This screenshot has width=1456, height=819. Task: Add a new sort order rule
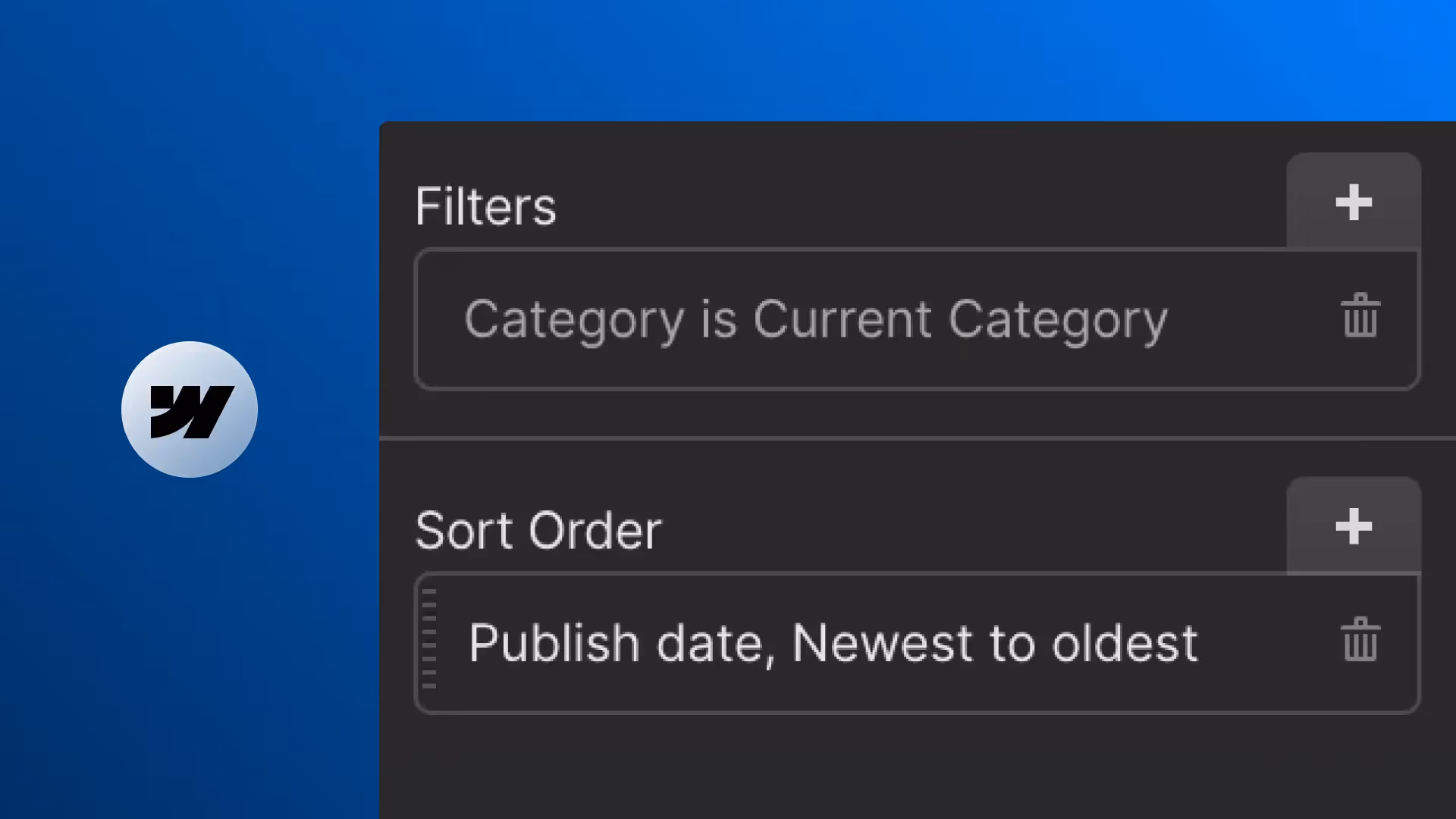point(1354,526)
